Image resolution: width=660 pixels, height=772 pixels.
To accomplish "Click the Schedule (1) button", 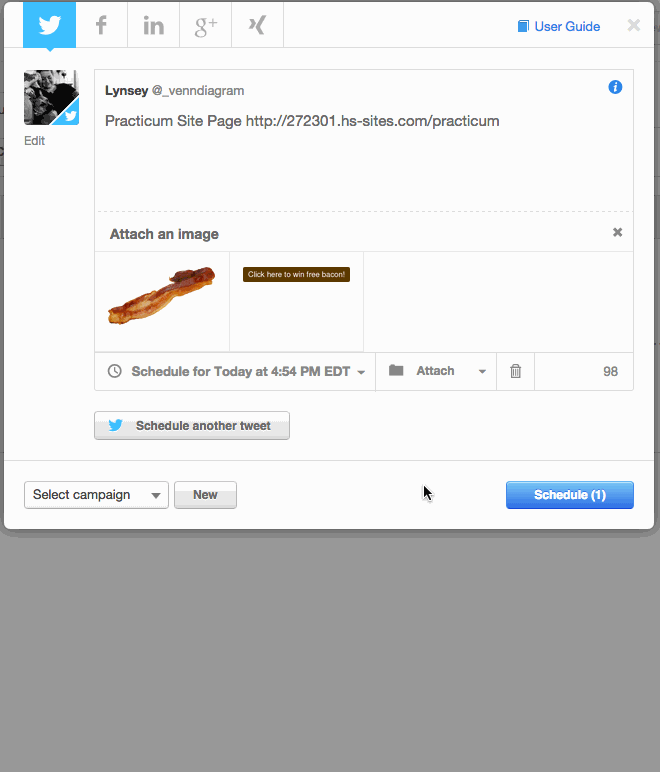I will point(570,495).
